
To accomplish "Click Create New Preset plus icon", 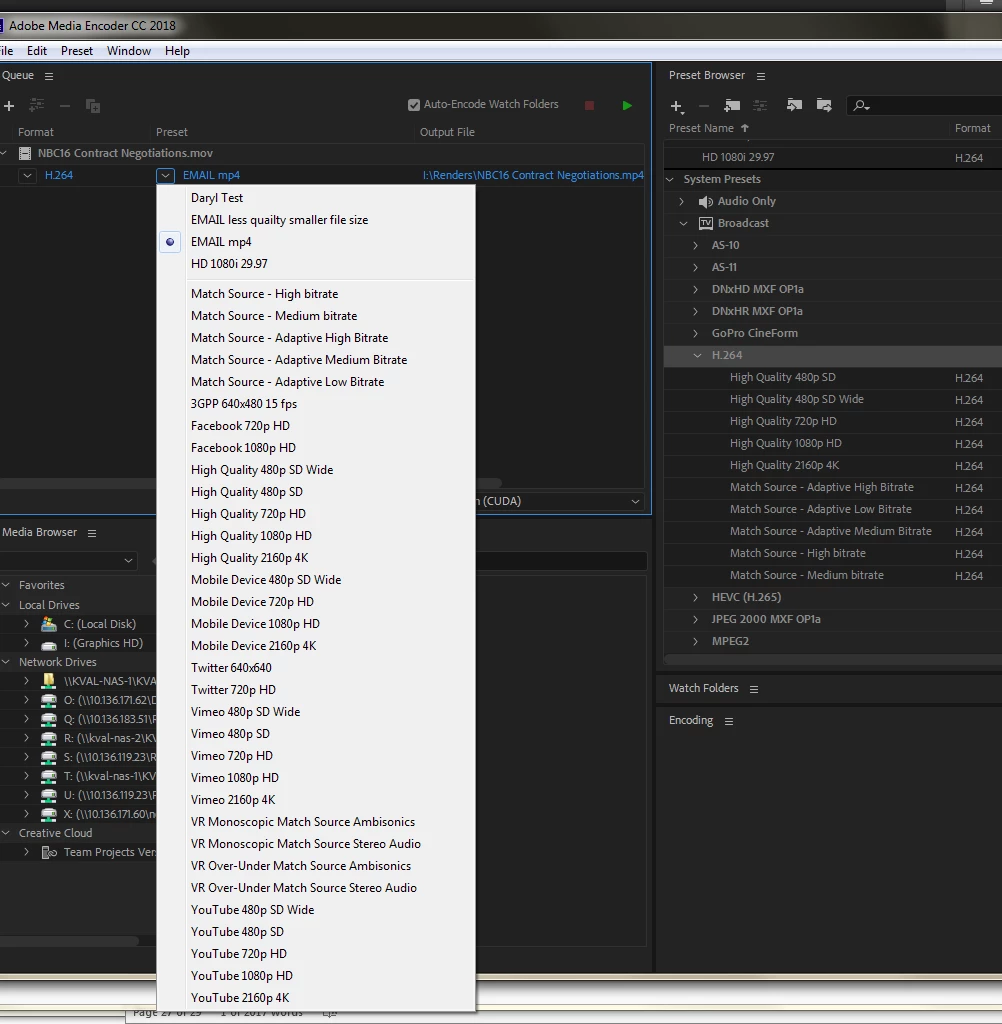I will pyautogui.click(x=677, y=106).
